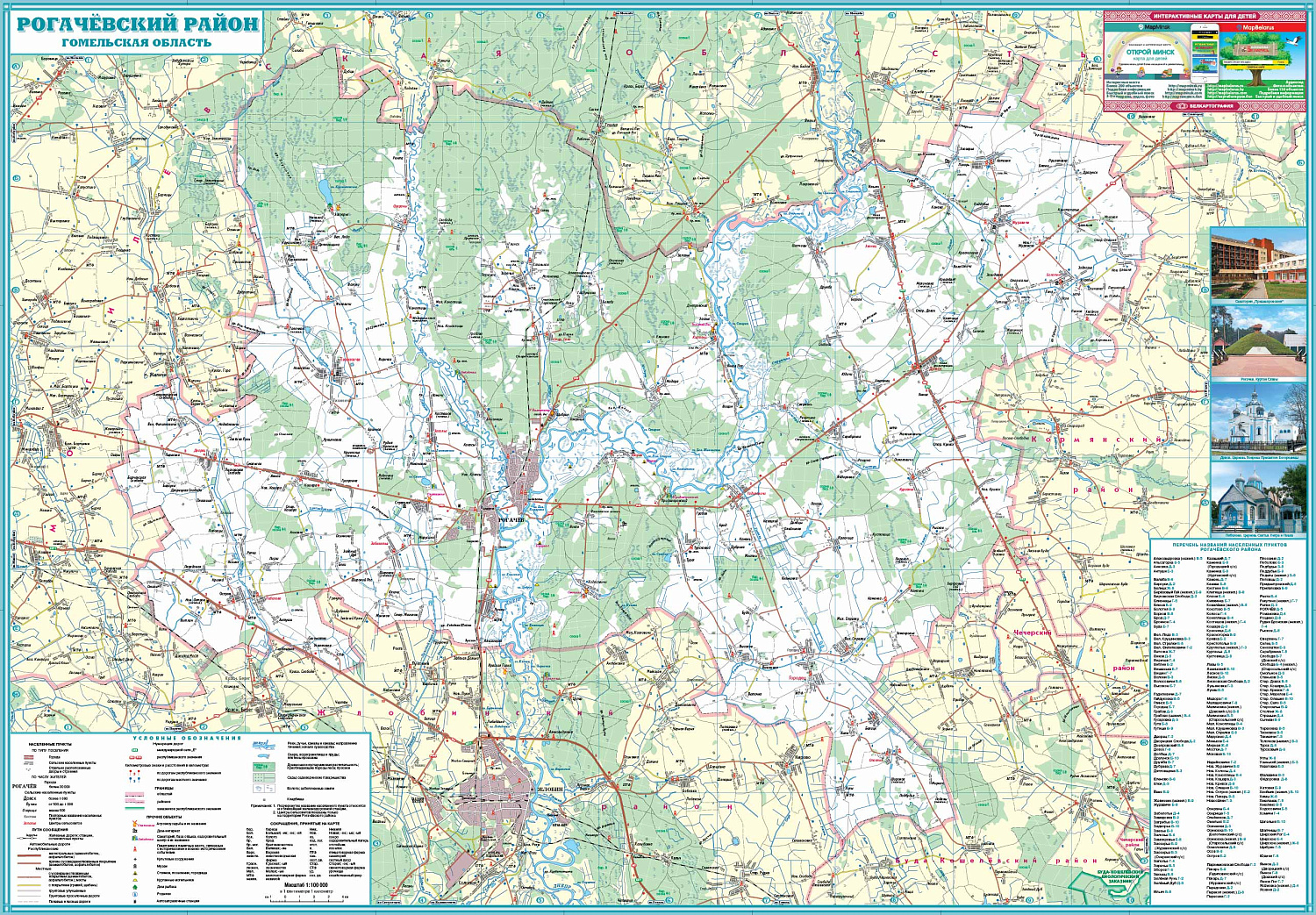Click the red monument symbol in the legend
This screenshot has width=1316, height=915.
pos(135,848)
